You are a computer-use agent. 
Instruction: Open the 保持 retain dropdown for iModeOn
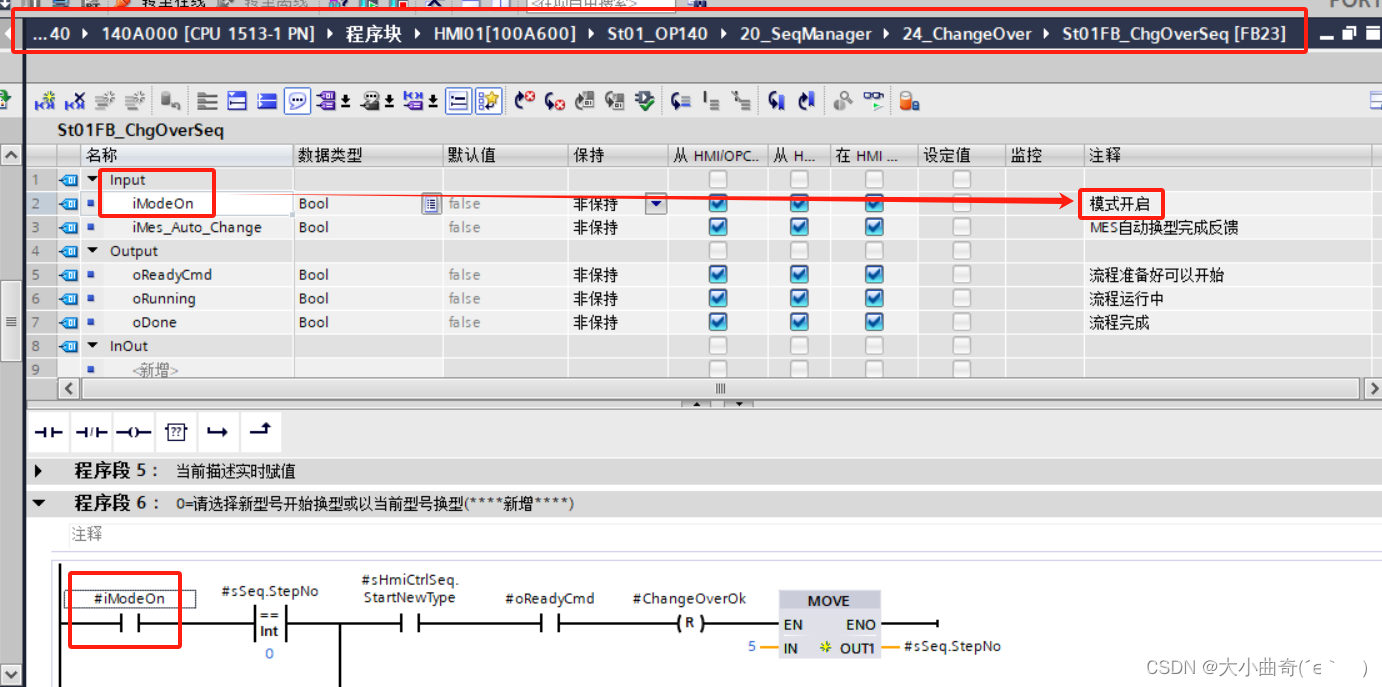pos(656,204)
